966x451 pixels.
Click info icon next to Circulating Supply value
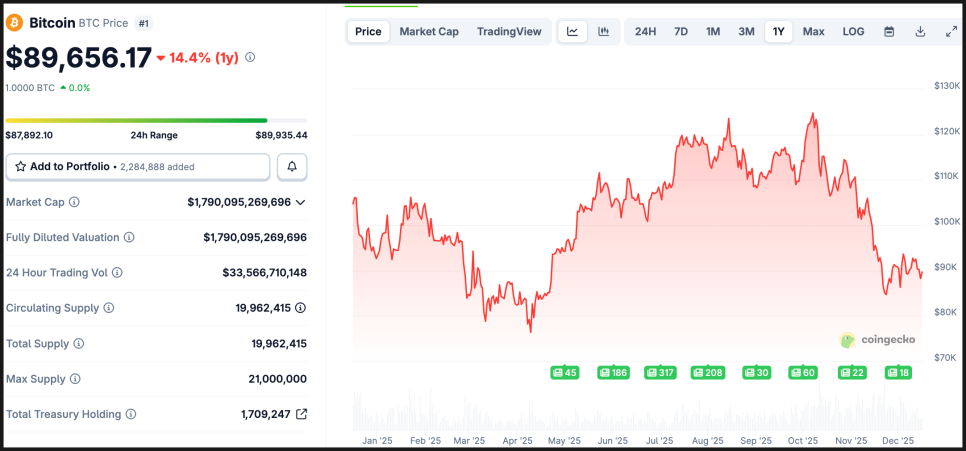click(300, 308)
